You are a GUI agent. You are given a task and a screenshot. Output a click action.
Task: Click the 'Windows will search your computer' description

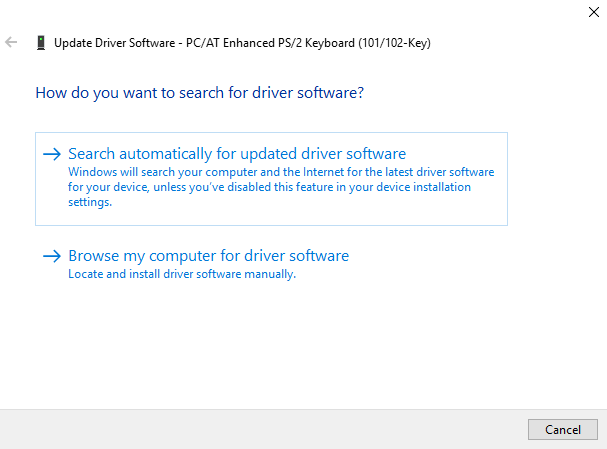coord(281,172)
